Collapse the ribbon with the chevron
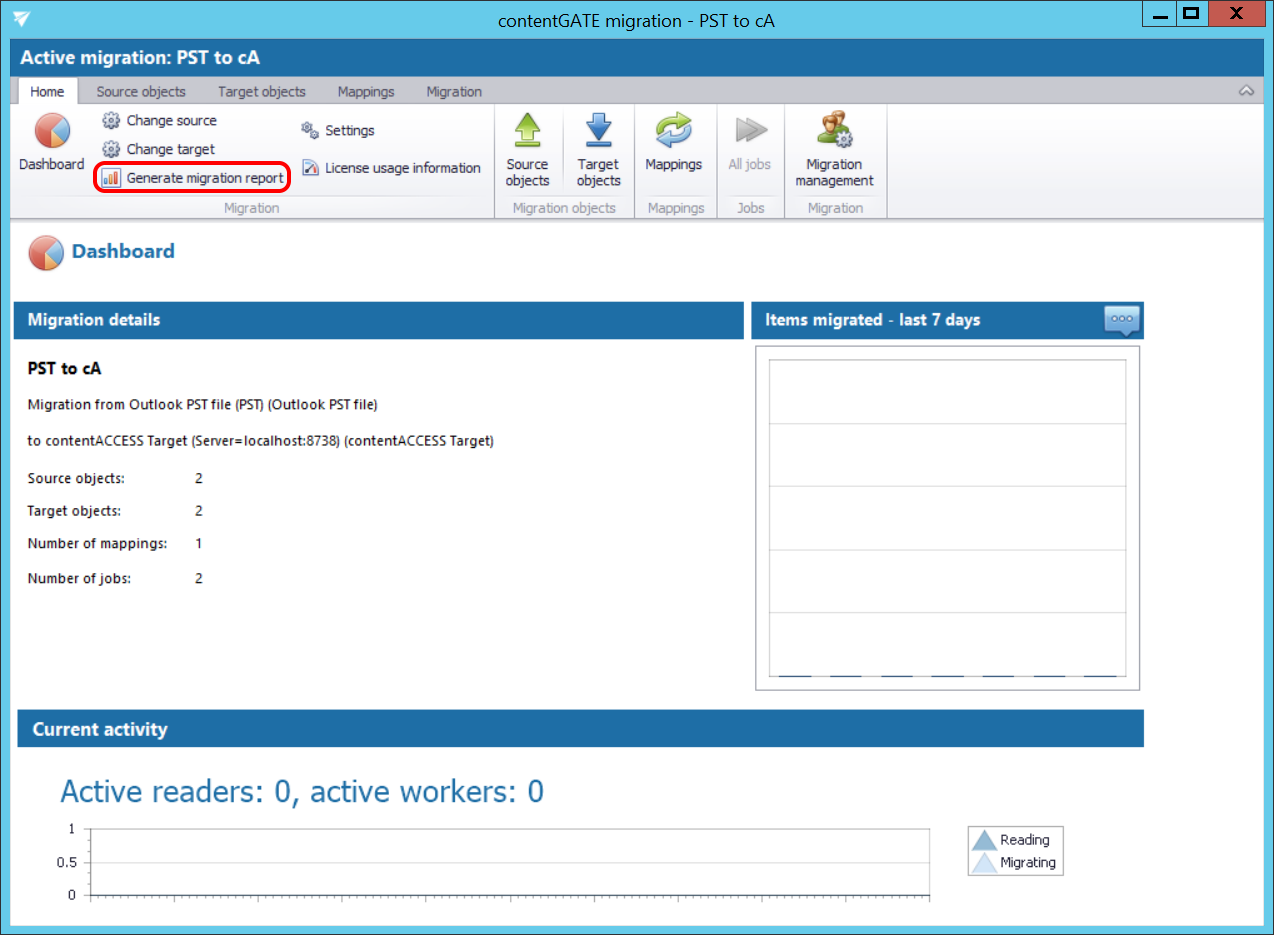 tap(1246, 91)
